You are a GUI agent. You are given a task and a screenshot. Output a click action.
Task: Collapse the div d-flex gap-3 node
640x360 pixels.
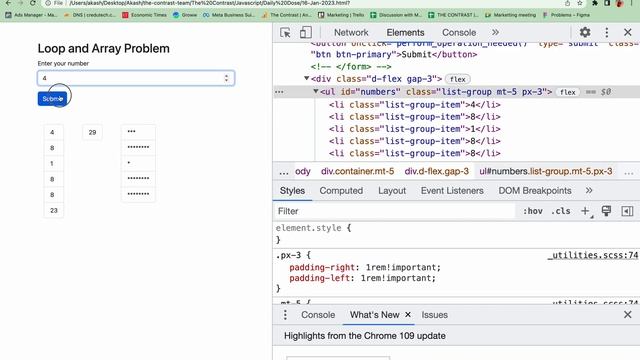pos(307,78)
